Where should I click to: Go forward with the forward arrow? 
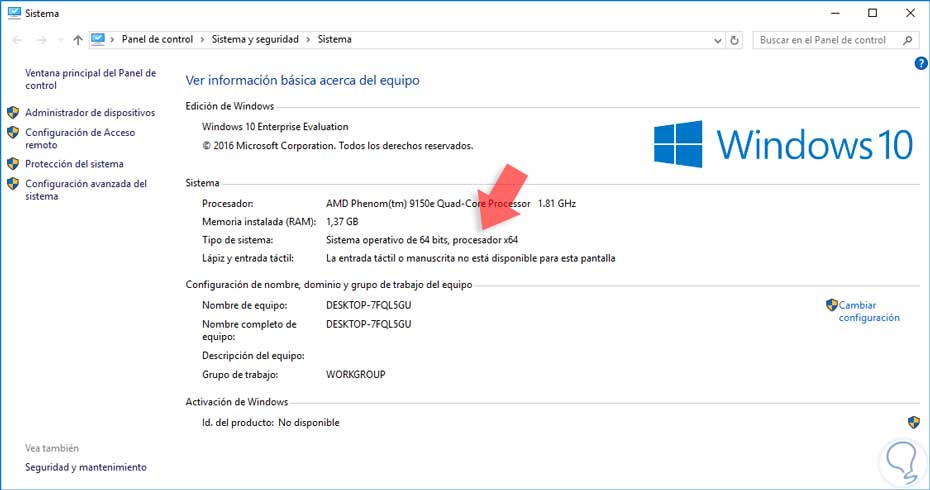coord(41,40)
